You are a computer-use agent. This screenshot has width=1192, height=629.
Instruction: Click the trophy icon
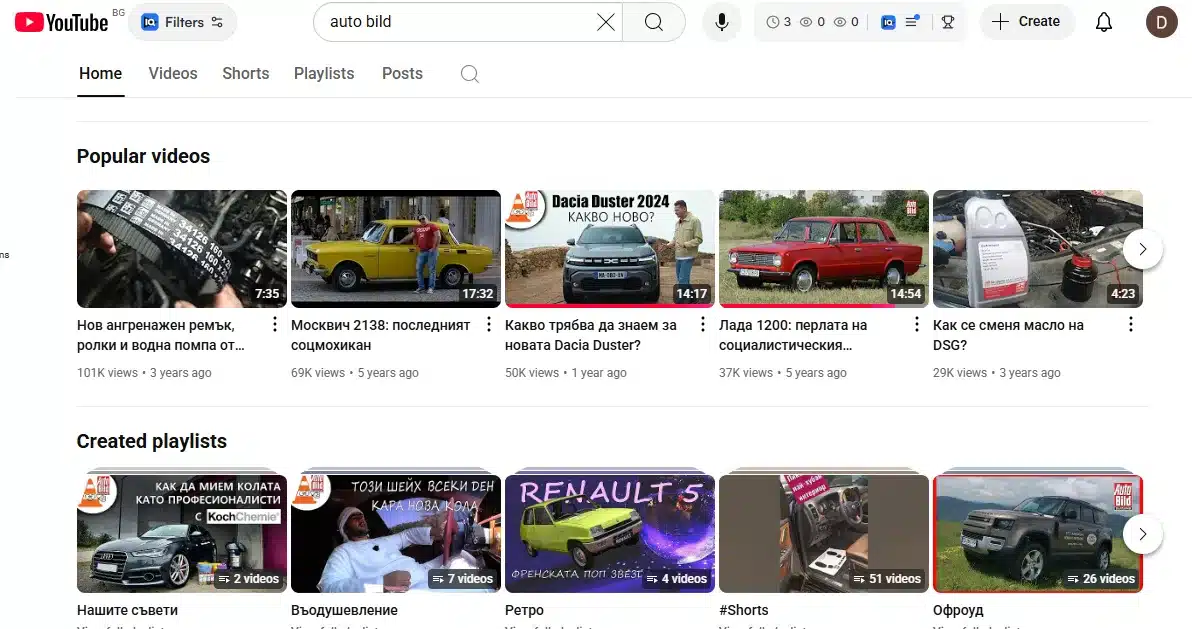tap(948, 22)
